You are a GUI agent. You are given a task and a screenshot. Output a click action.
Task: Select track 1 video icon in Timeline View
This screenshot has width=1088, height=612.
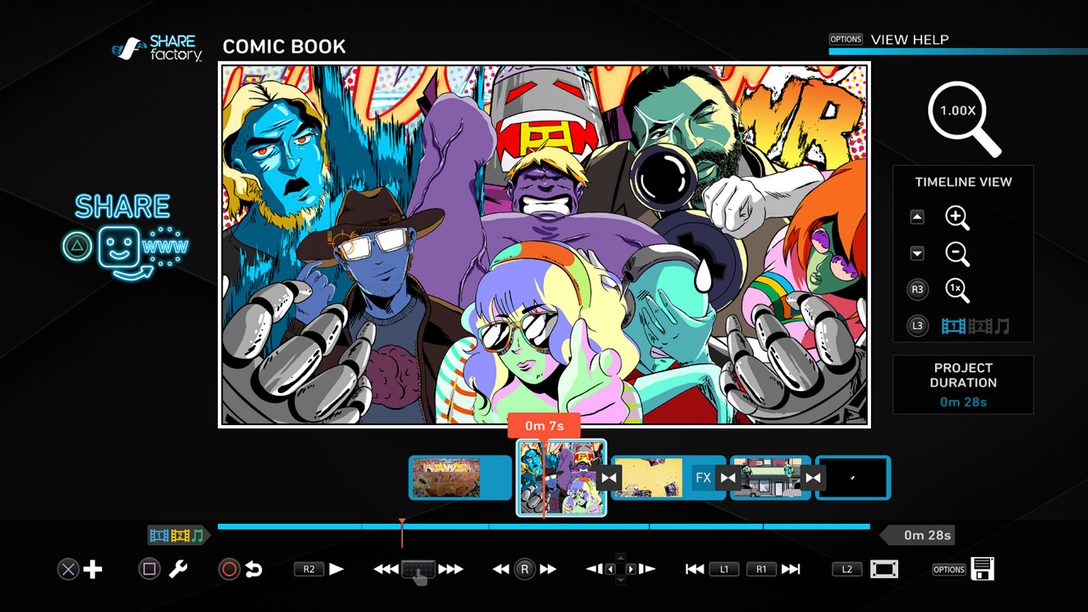click(953, 325)
